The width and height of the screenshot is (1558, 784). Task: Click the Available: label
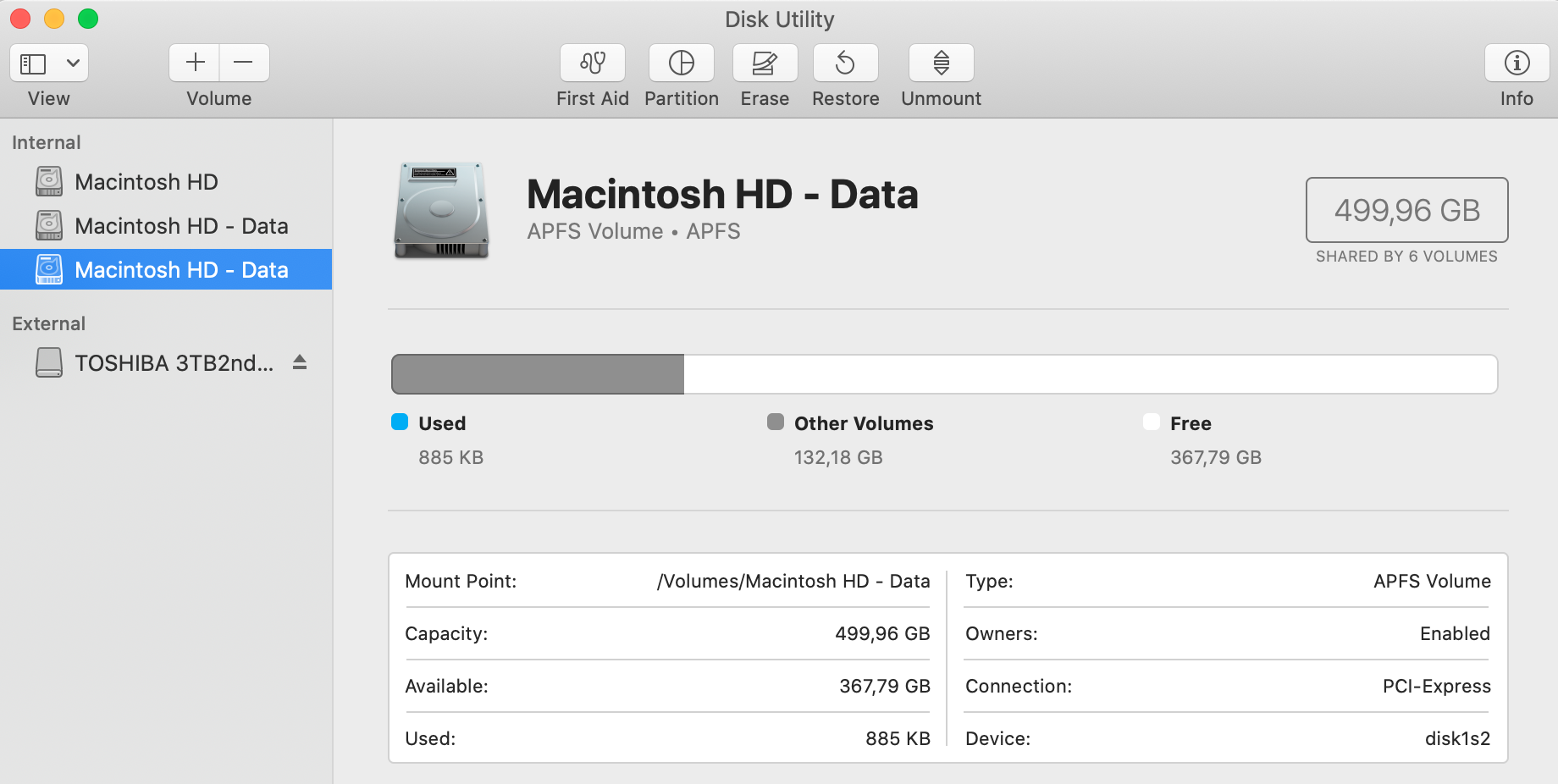pyautogui.click(x=446, y=686)
